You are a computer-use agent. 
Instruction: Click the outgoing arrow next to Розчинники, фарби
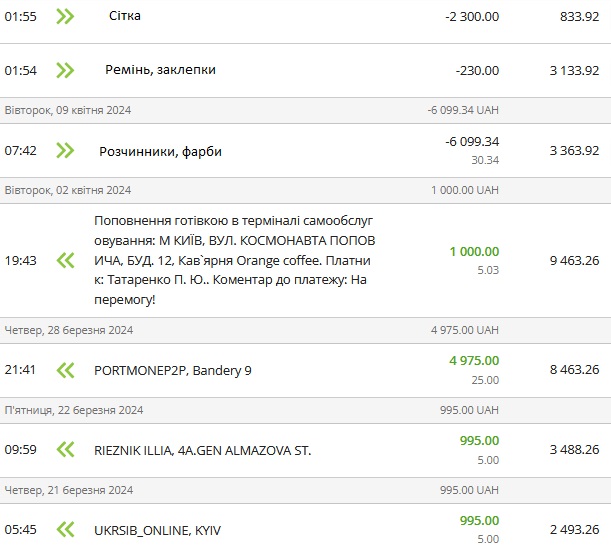(x=65, y=151)
